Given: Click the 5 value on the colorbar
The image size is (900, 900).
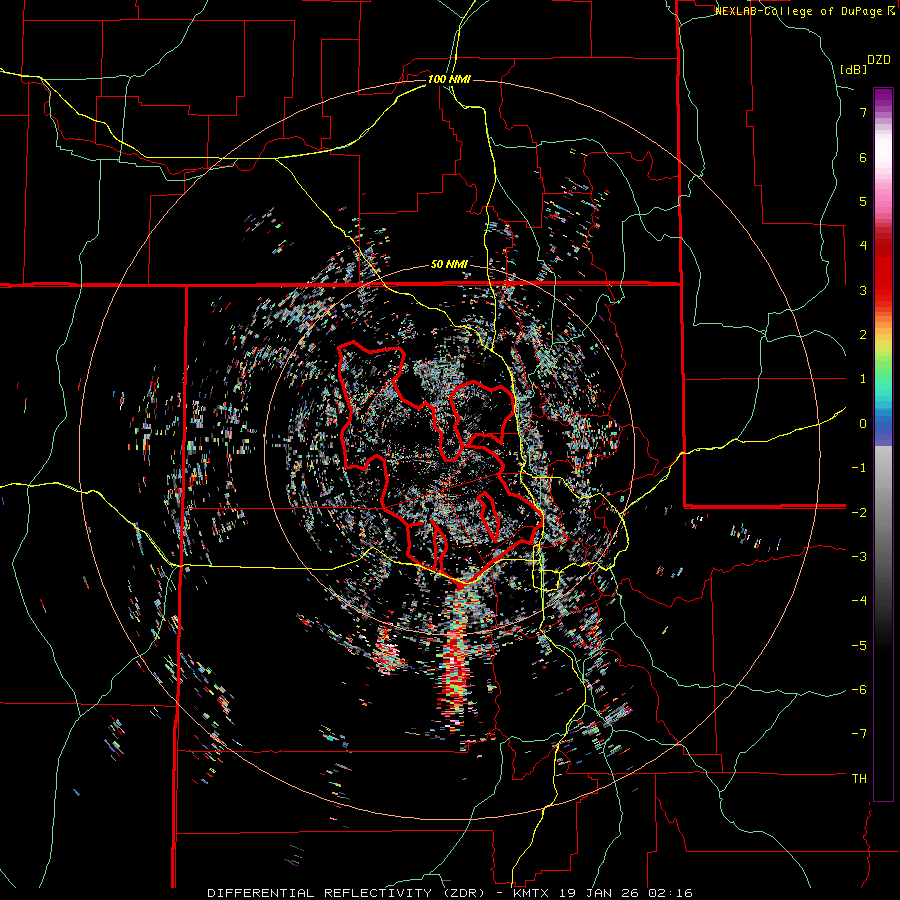Looking at the screenshot, I should pos(863,201).
